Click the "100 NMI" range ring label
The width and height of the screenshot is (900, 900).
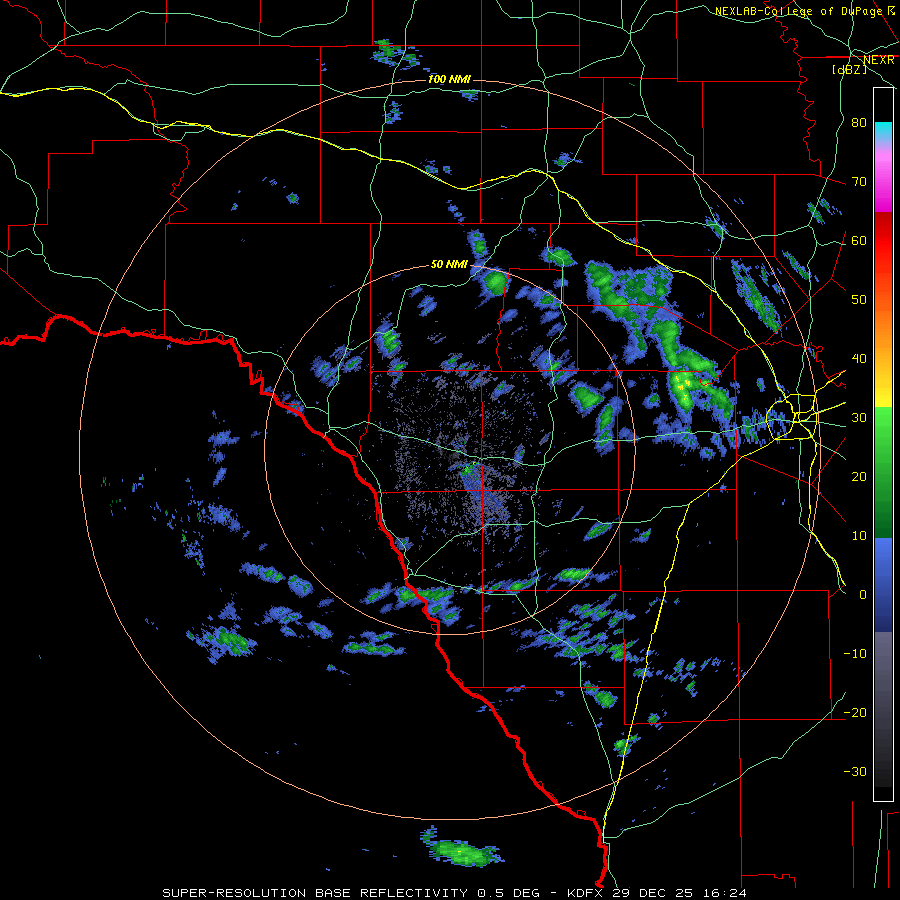[x=449, y=79]
